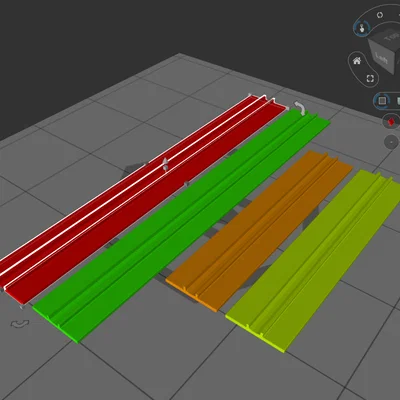Screen dimensions: 400x400
Task: Click the rotate handle at bottom-left of red model
Action: (20, 323)
